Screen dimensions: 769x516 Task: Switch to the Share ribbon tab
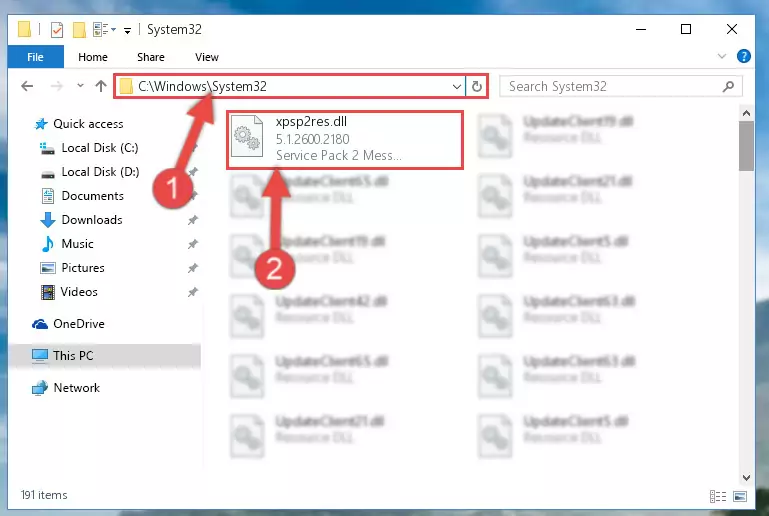tap(151, 57)
